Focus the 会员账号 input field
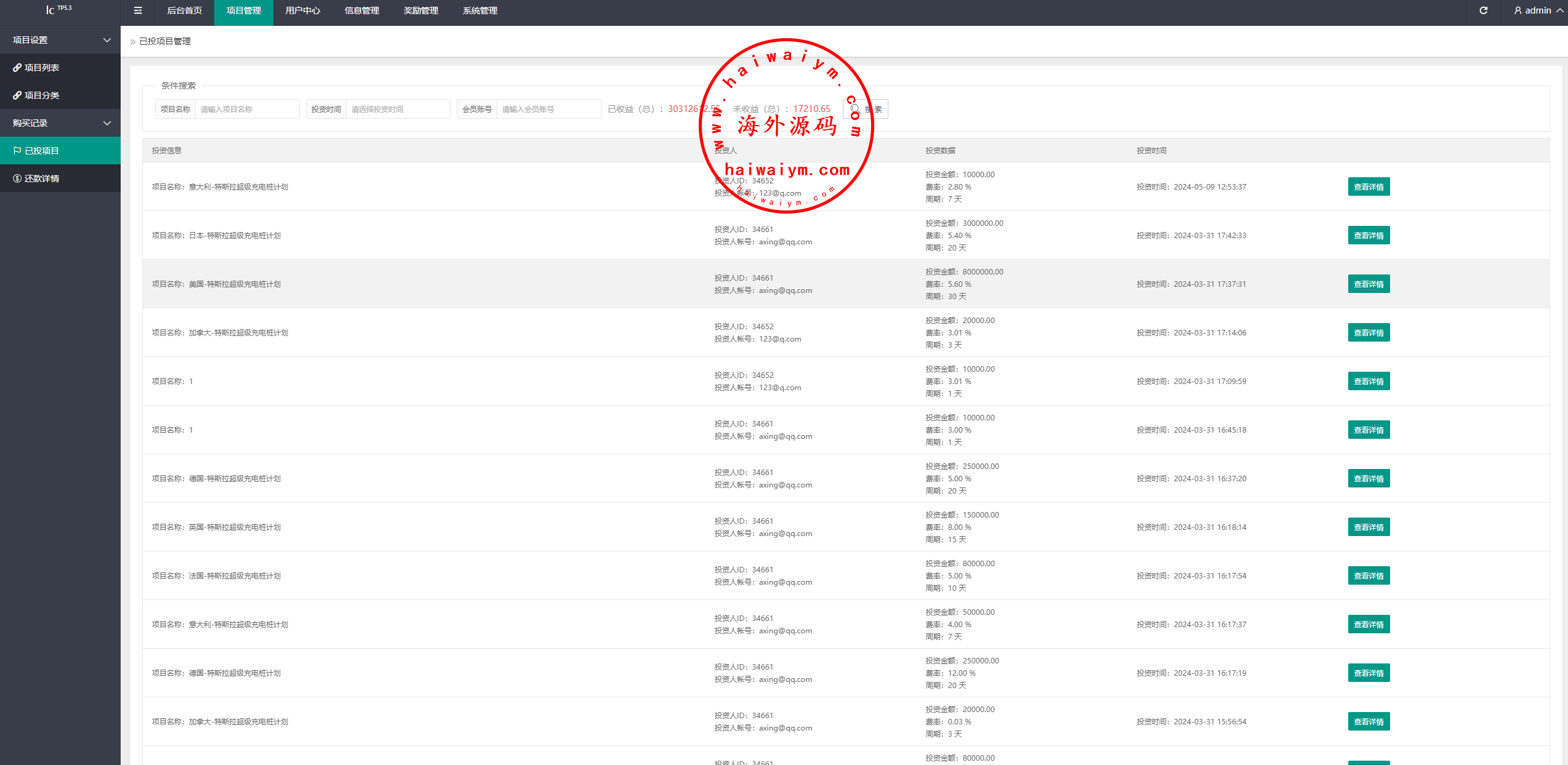Viewport: 1568px width, 765px height. pyautogui.click(x=548, y=110)
